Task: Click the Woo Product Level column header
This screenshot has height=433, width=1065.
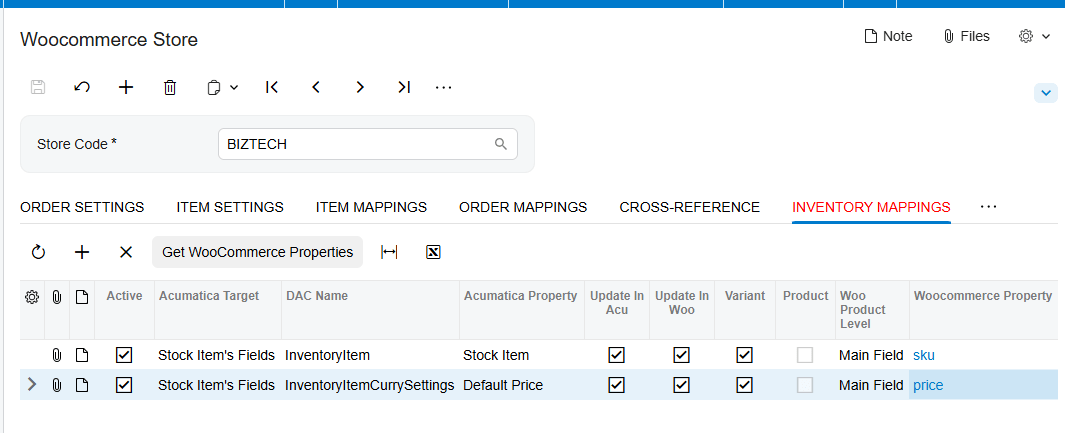Action: pyautogui.click(x=863, y=309)
